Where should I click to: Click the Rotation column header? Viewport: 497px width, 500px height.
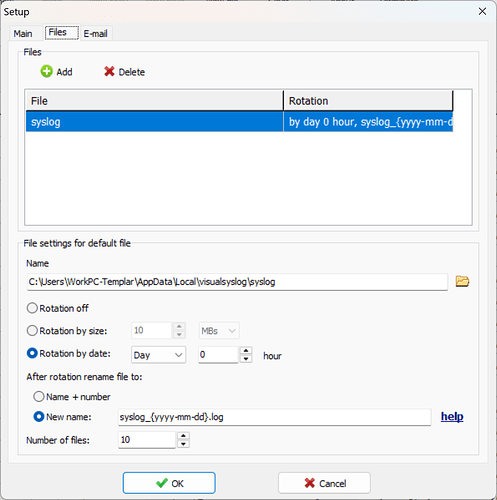click(368, 101)
